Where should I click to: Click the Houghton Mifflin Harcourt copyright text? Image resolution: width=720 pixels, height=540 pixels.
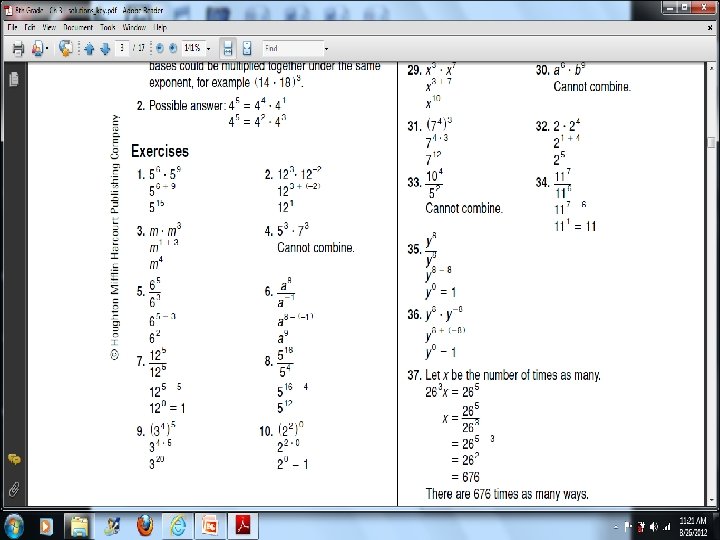(x=115, y=237)
